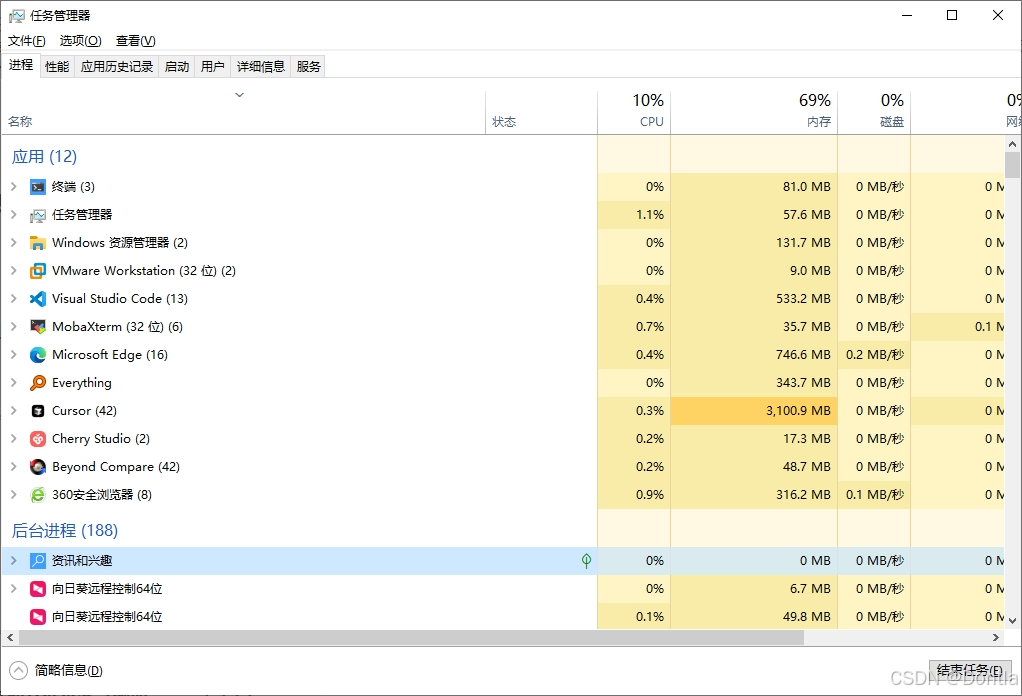
Task: Switch to the 服务 tab
Action: pos(308,66)
